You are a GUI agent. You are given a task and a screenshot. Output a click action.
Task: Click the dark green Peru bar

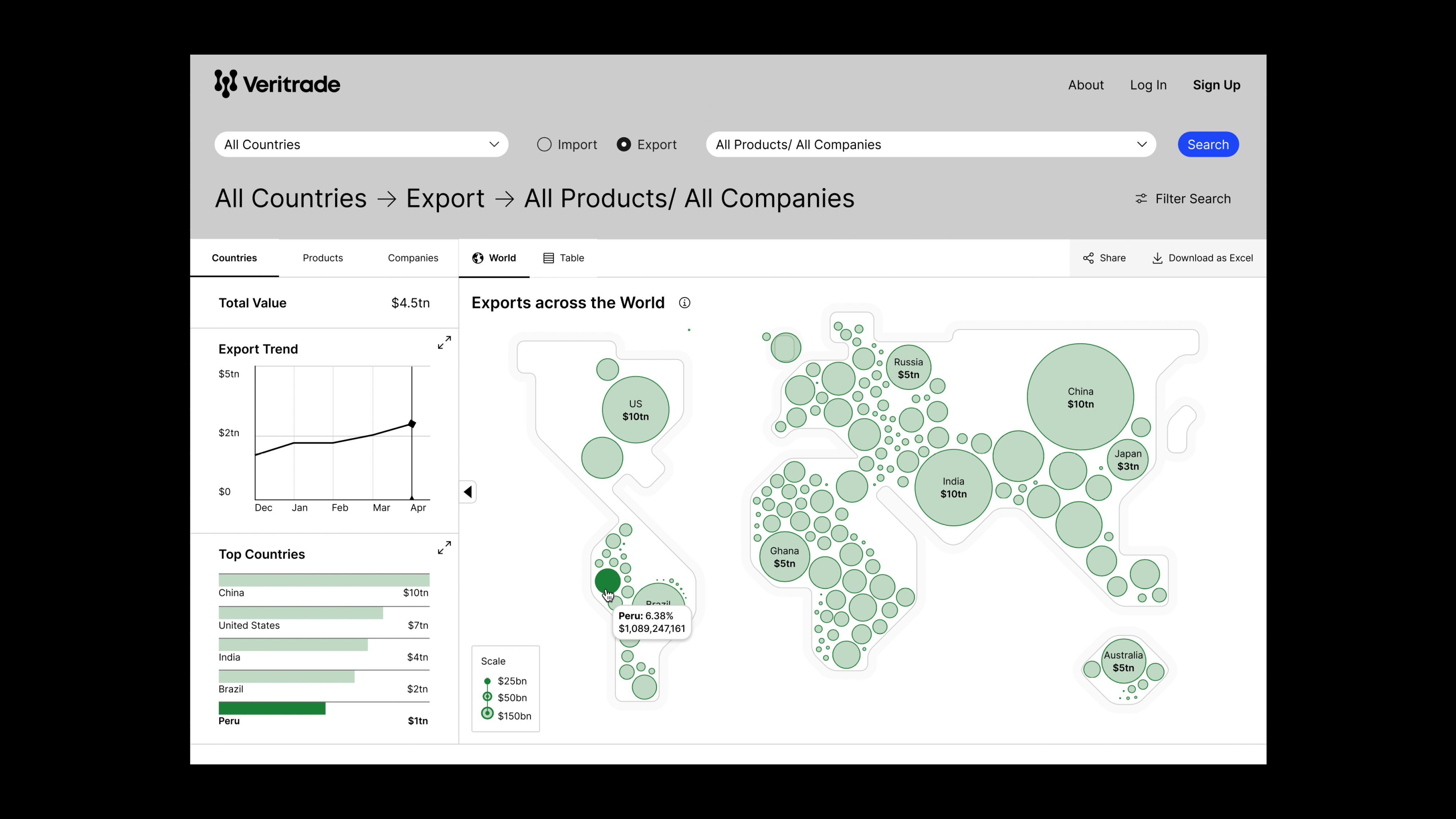(272, 709)
